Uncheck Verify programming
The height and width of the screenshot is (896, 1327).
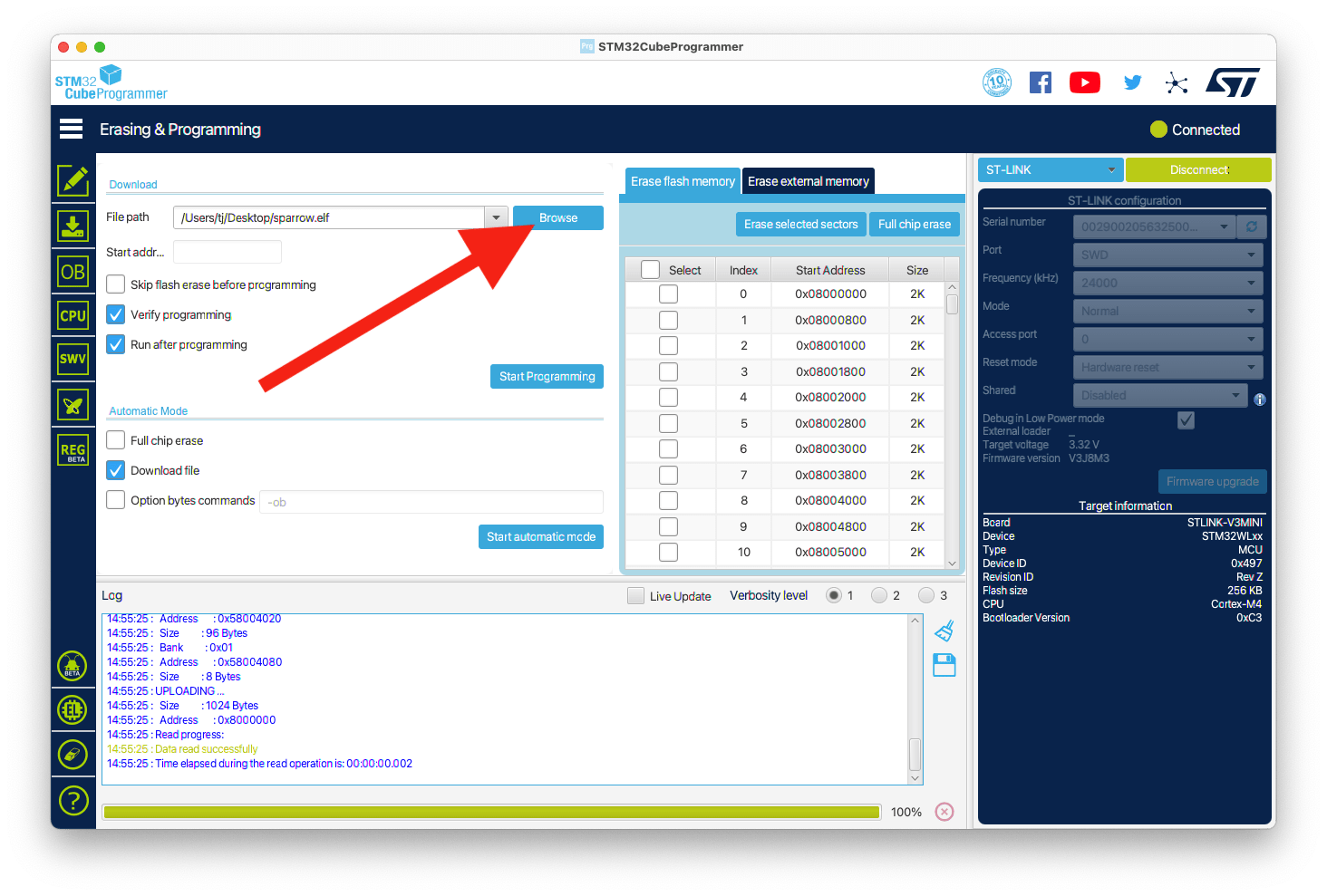coord(115,314)
